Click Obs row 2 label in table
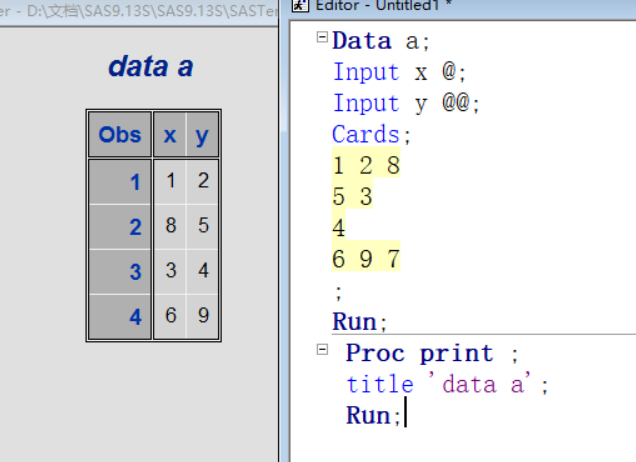The height and width of the screenshot is (462, 636). coord(120,226)
